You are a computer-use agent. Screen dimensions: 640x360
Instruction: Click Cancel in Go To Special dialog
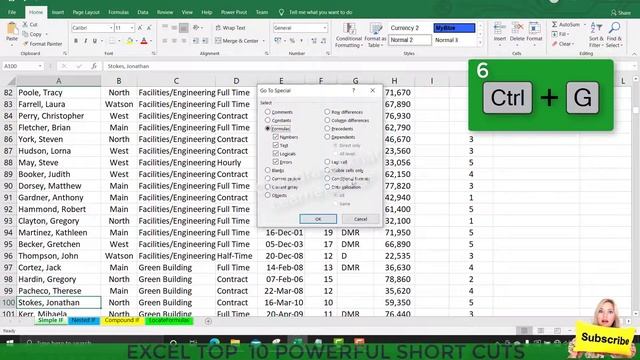360,219
